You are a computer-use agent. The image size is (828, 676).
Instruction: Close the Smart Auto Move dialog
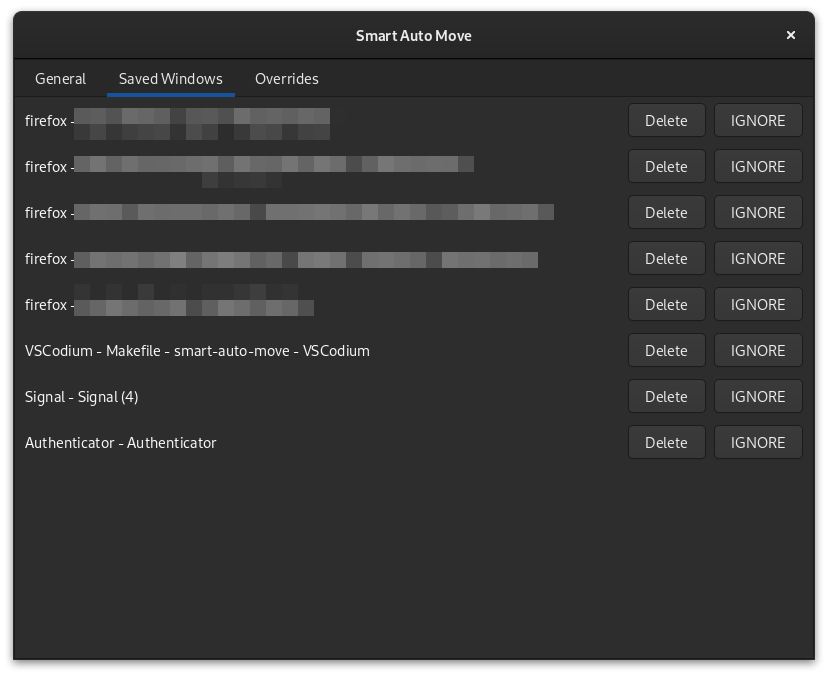(x=791, y=35)
